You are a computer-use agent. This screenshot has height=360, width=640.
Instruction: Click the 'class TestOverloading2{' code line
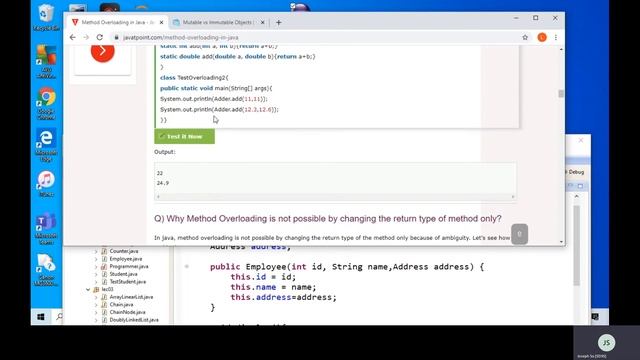click(x=194, y=78)
